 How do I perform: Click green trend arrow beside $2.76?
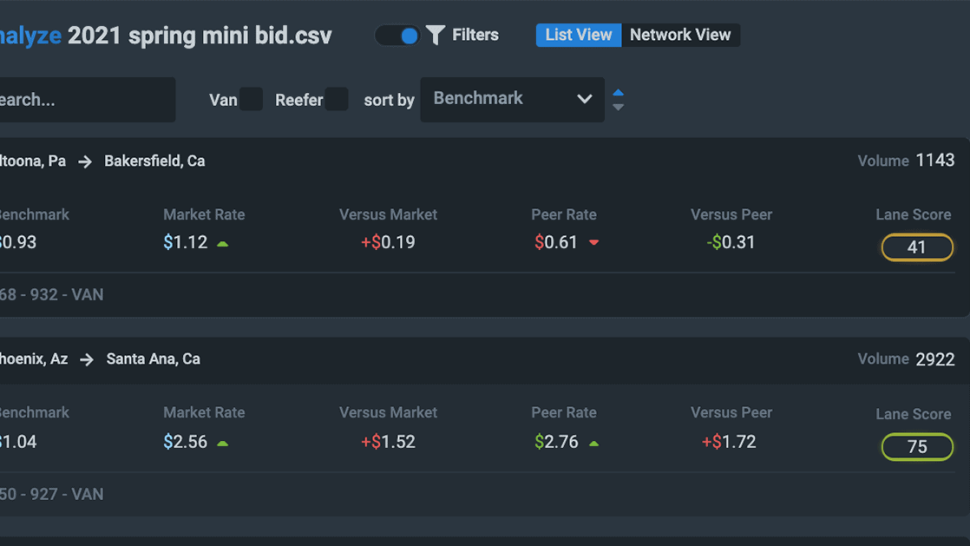point(594,443)
